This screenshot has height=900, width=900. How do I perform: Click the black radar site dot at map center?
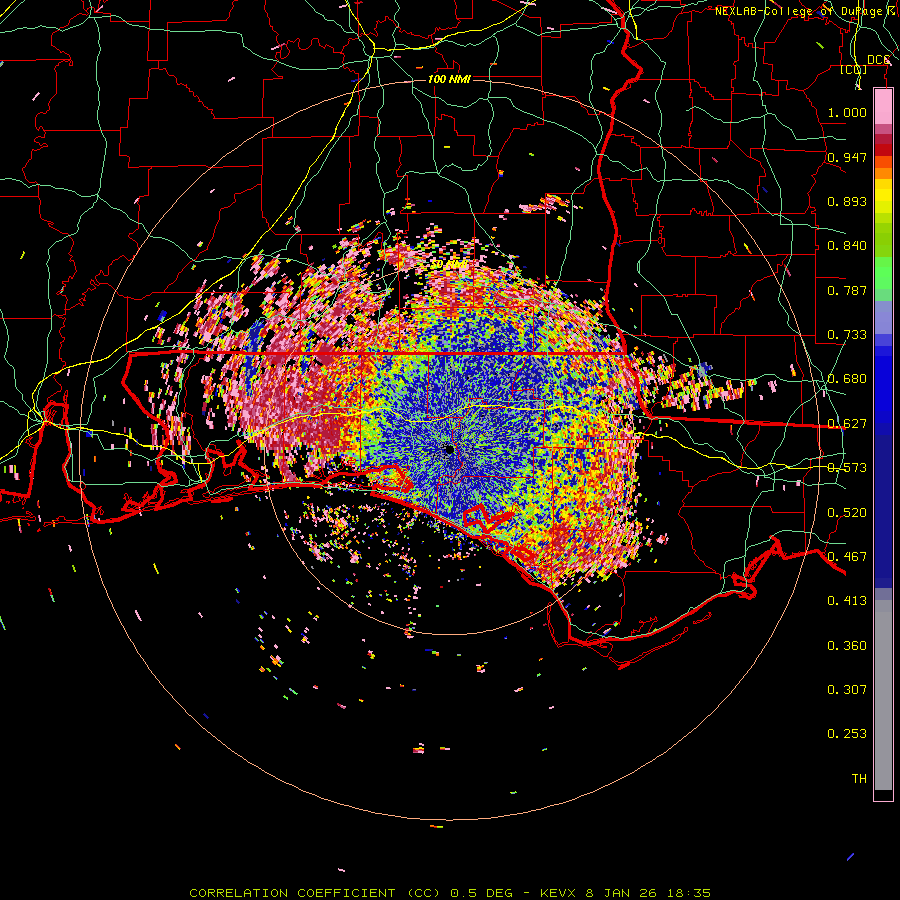tap(449, 450)
